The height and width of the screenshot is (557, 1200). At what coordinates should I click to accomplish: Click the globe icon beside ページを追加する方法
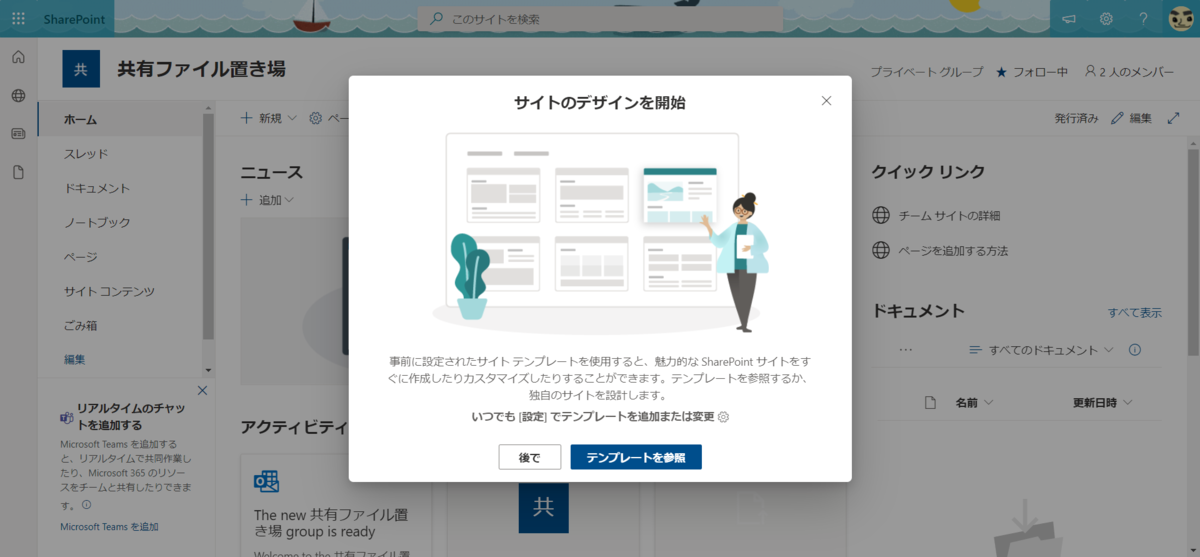[881, 250]
